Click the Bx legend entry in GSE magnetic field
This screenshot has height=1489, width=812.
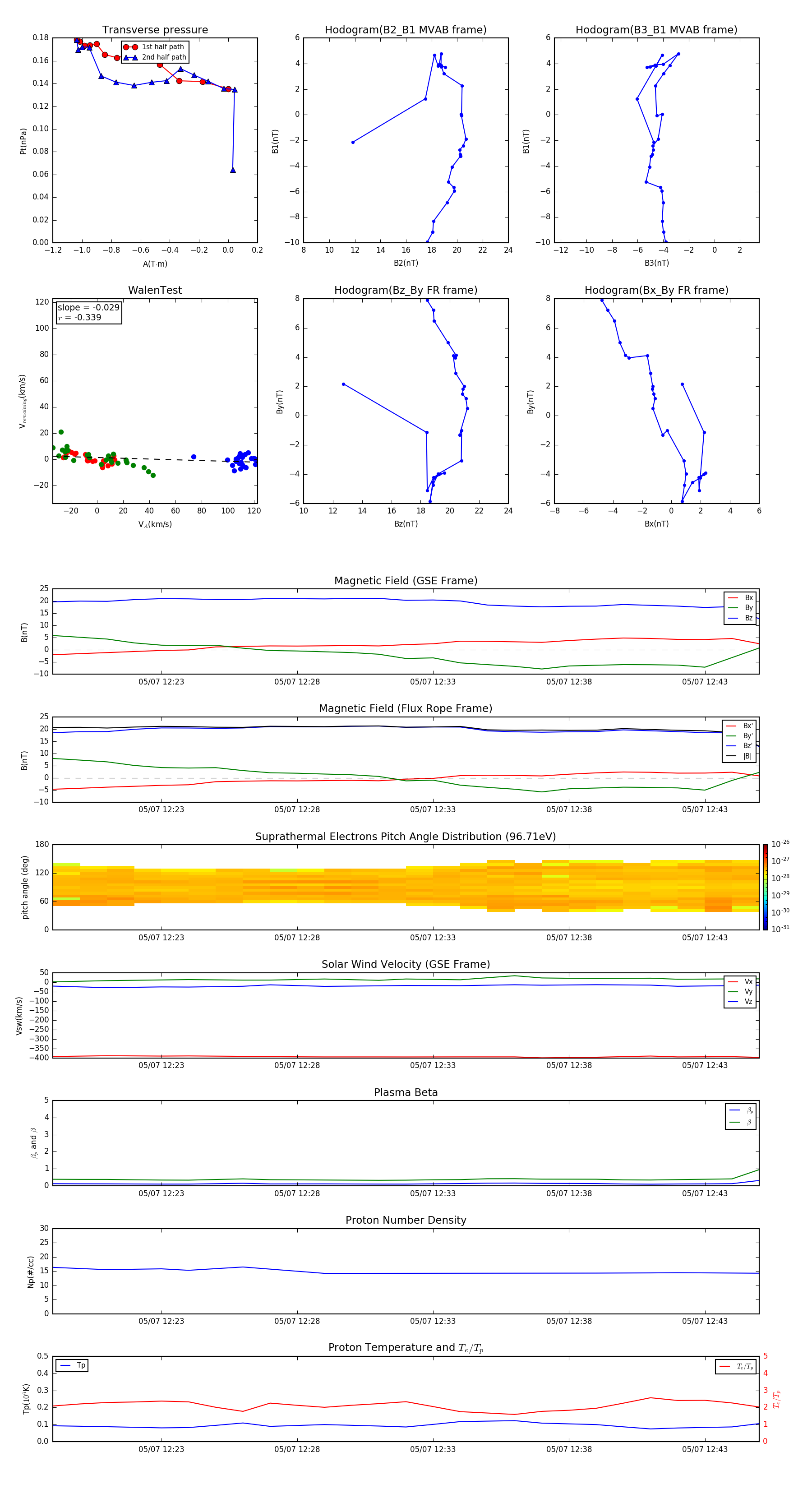[x=740, y=598]
